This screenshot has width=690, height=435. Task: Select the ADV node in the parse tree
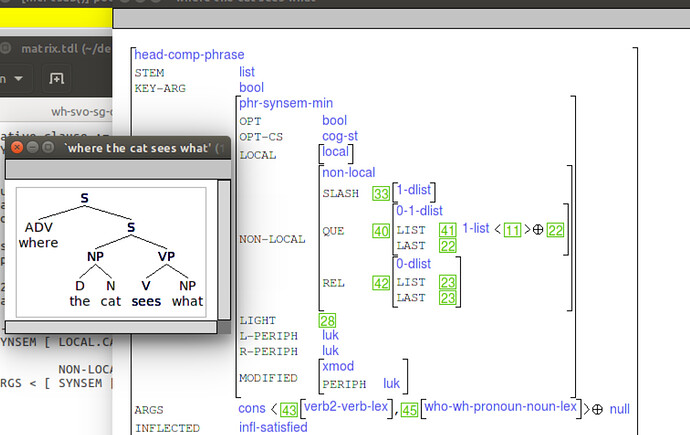(39, 227)
